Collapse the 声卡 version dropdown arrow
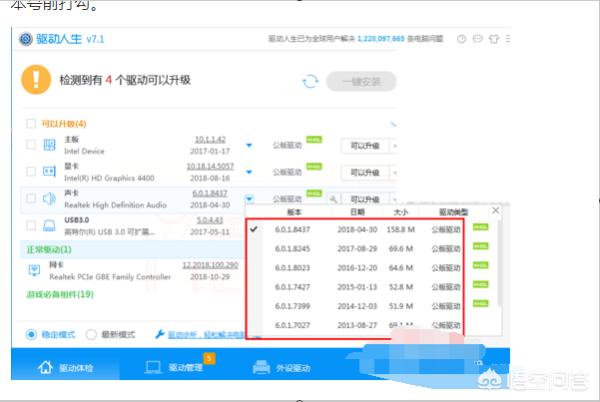600x402 pixels. 250,199
